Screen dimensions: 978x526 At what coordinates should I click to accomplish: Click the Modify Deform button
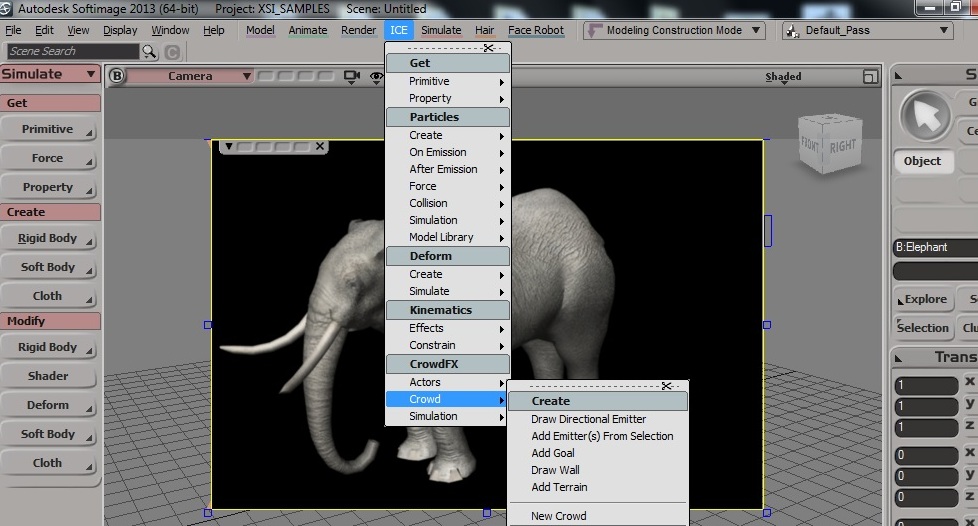[48, 405]
